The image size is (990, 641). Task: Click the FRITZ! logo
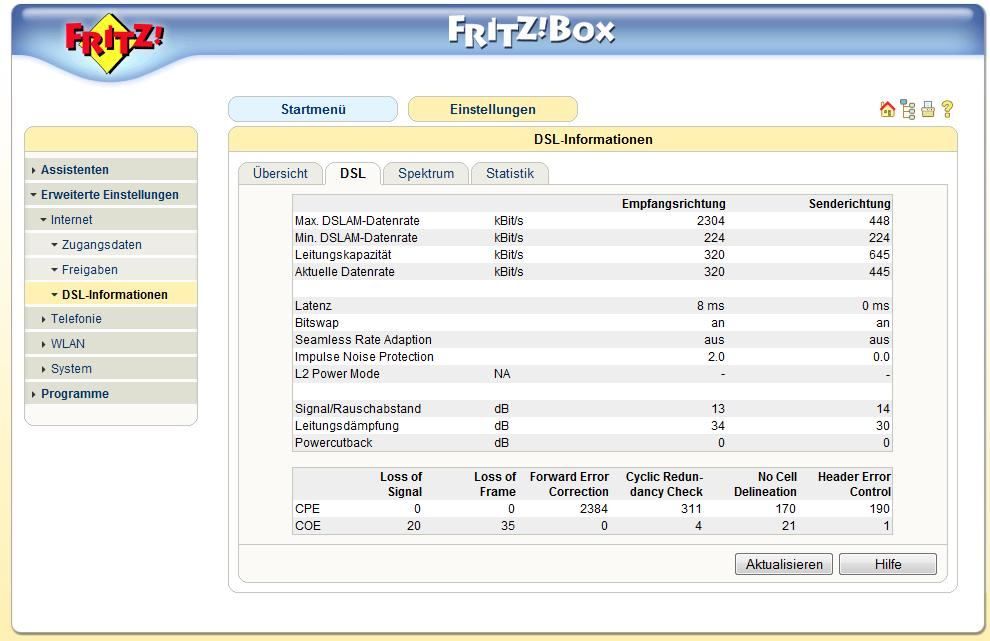[114, 43]
